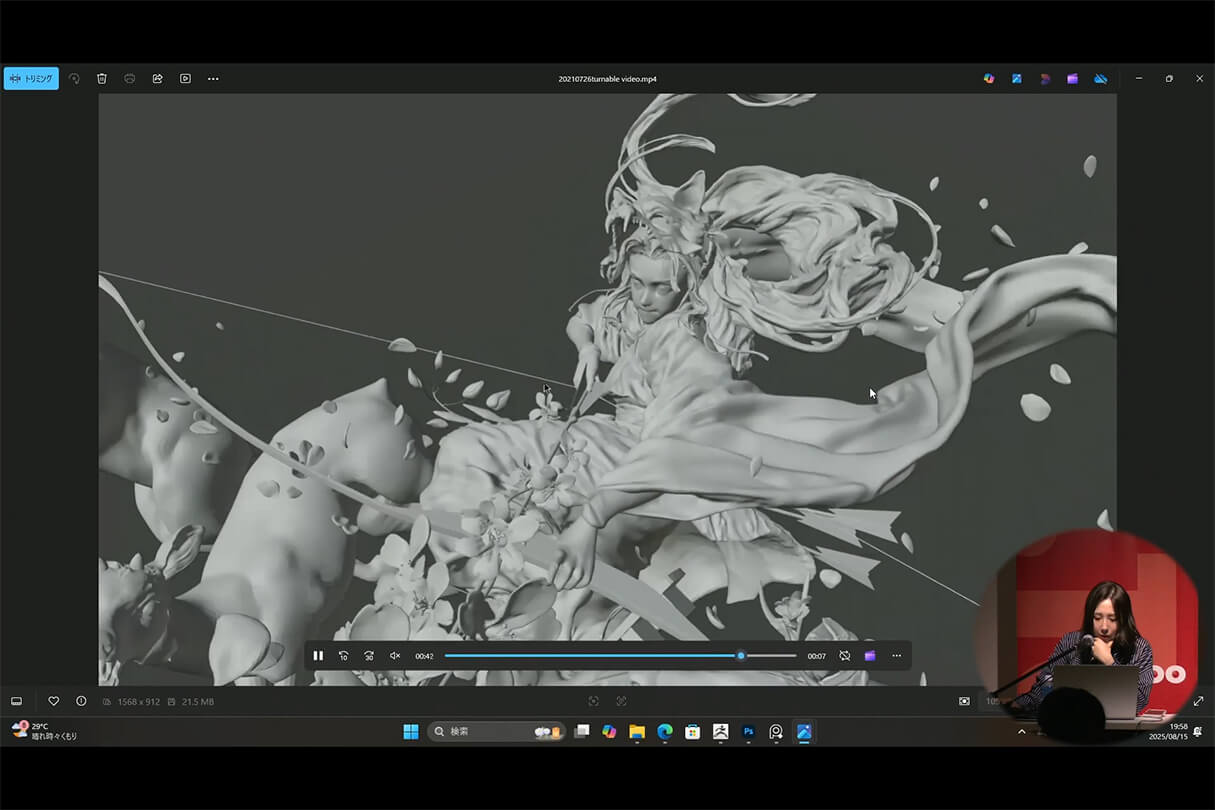This screenshot has width=1215, height=810.
Task: Toggle the repeat/loop playback button
Action: pyautogui.click(x=845, y=656)
